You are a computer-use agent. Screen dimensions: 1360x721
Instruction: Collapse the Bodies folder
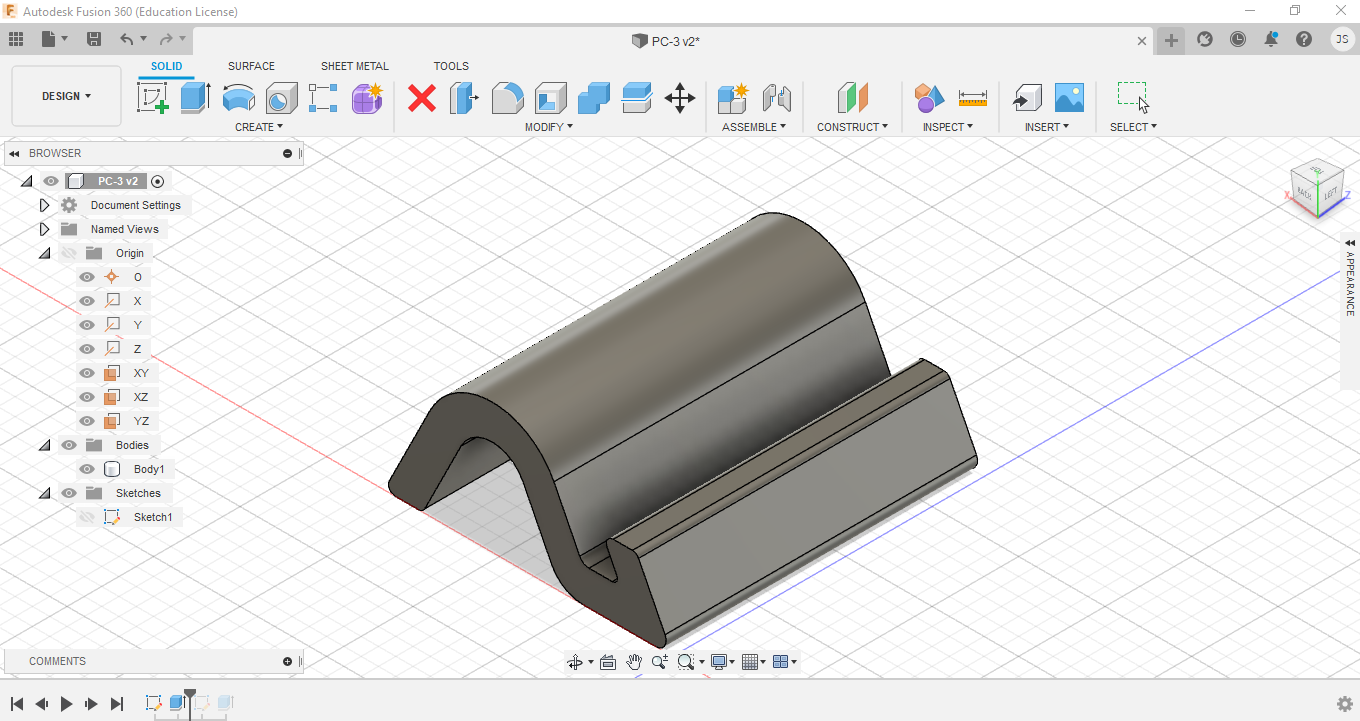(x=44, y=445)
